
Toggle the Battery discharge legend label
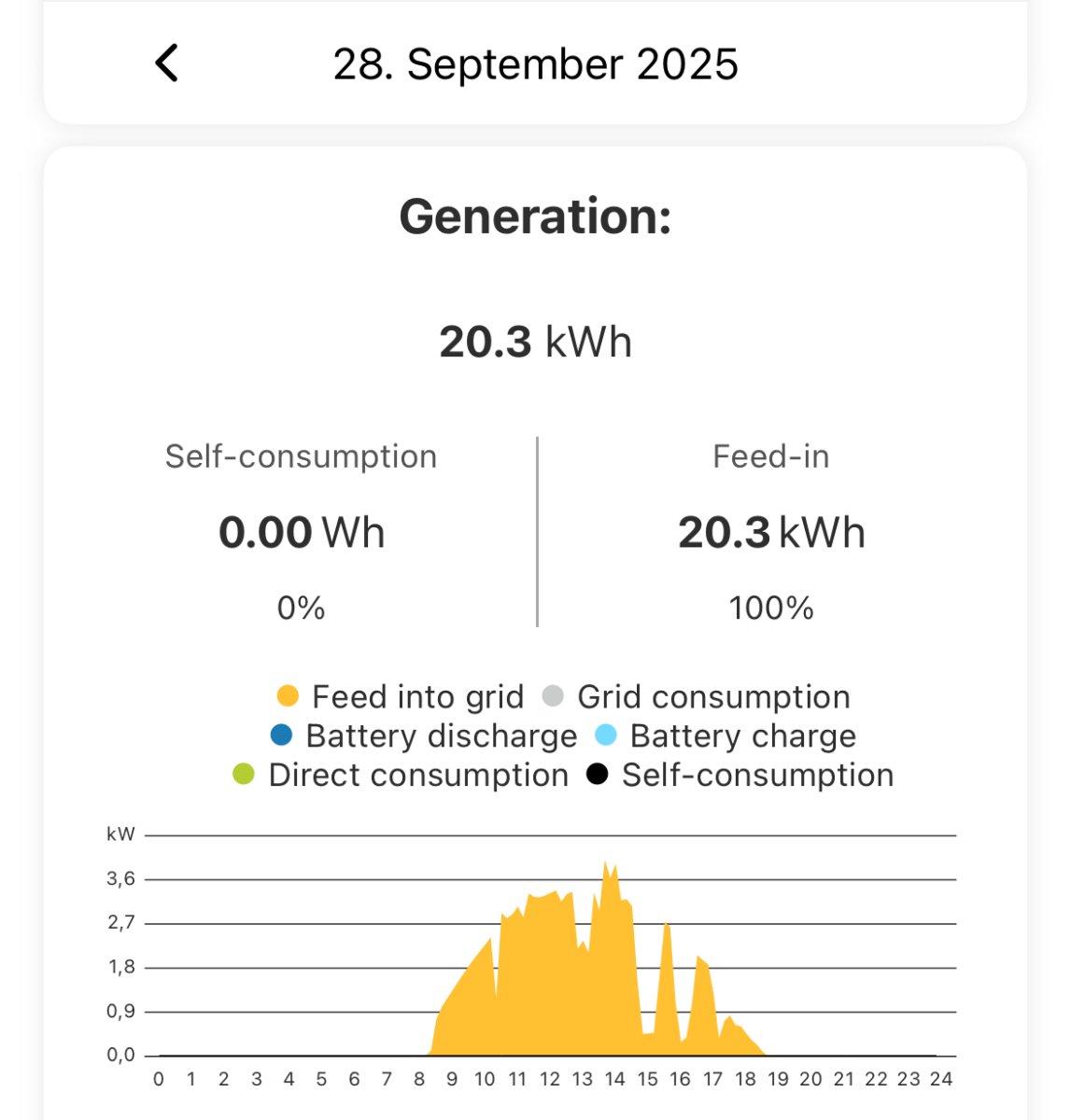(441, 736)
